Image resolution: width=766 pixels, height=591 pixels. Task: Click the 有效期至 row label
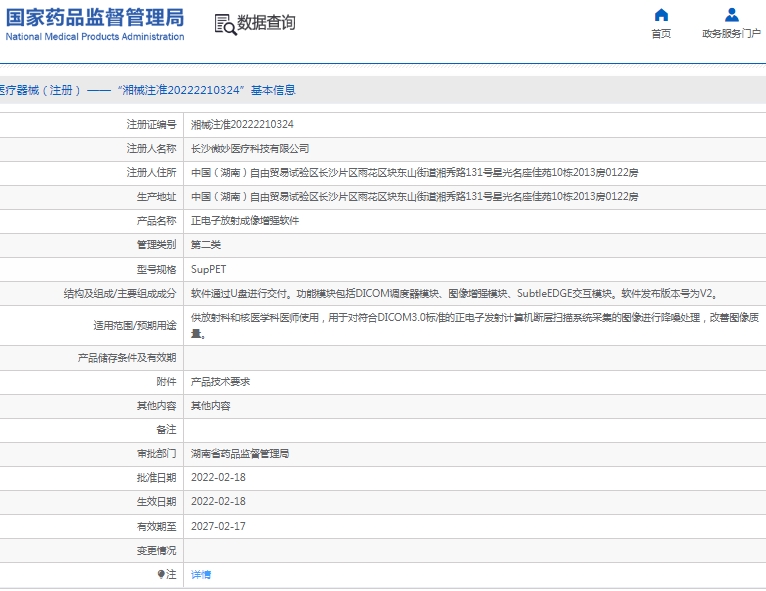156,527
